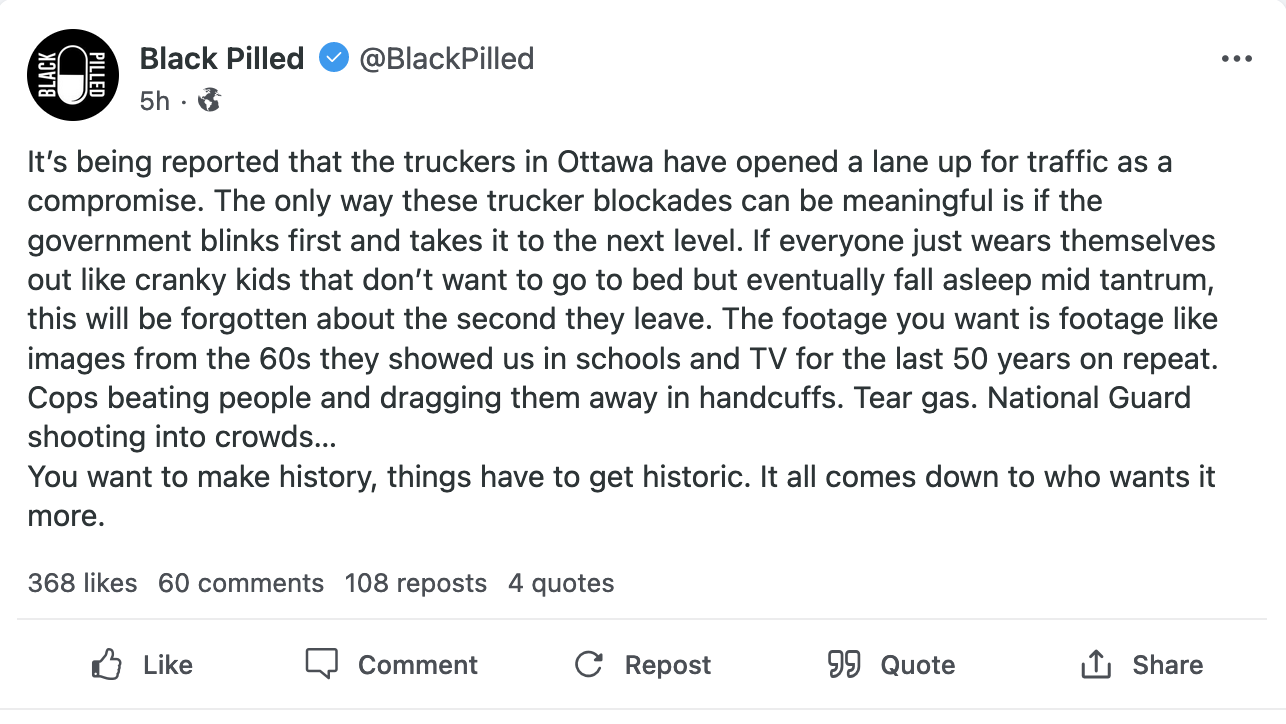Click the blue verified checkmark badge

[333, 59]
